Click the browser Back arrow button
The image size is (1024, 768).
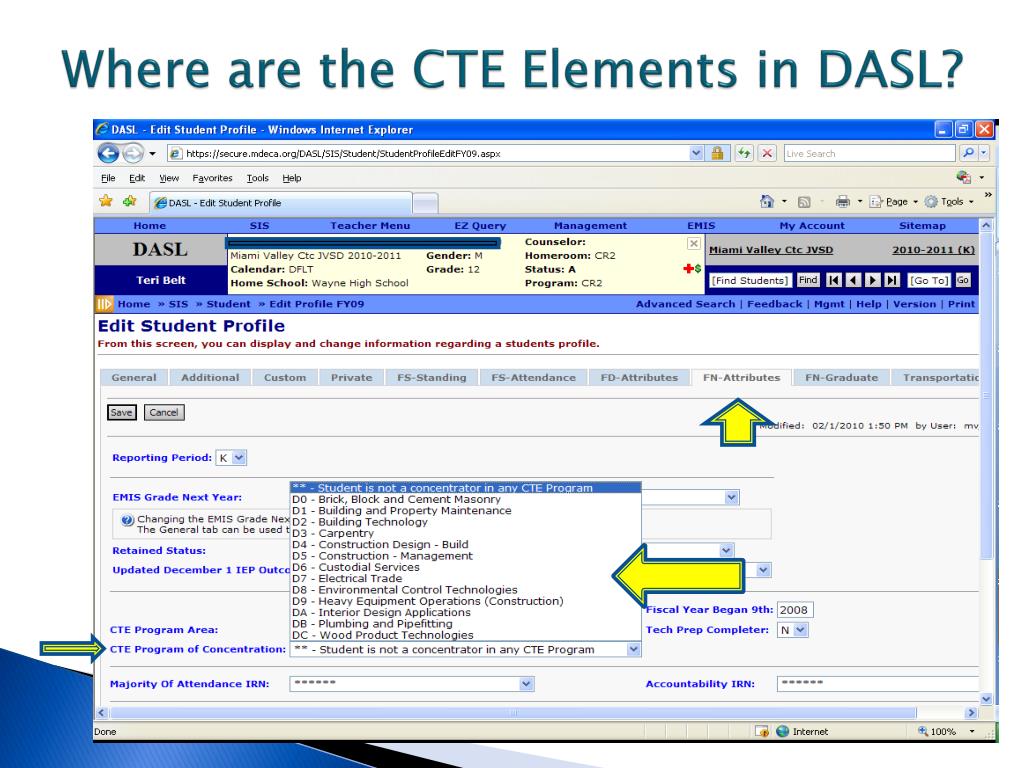[x=108, y=153]
